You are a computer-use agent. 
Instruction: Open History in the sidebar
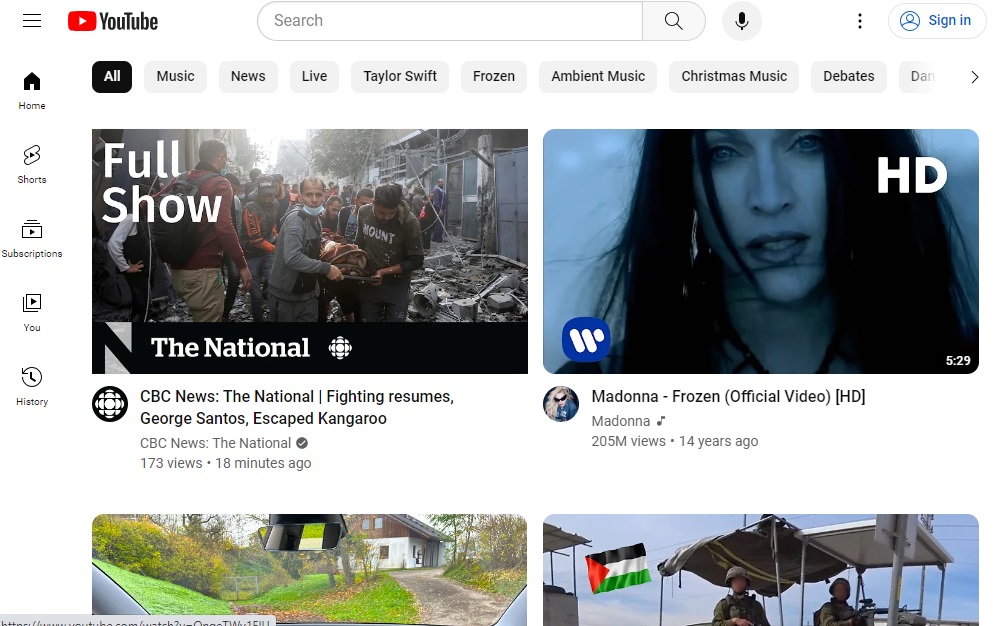click(x=32, y=387)
